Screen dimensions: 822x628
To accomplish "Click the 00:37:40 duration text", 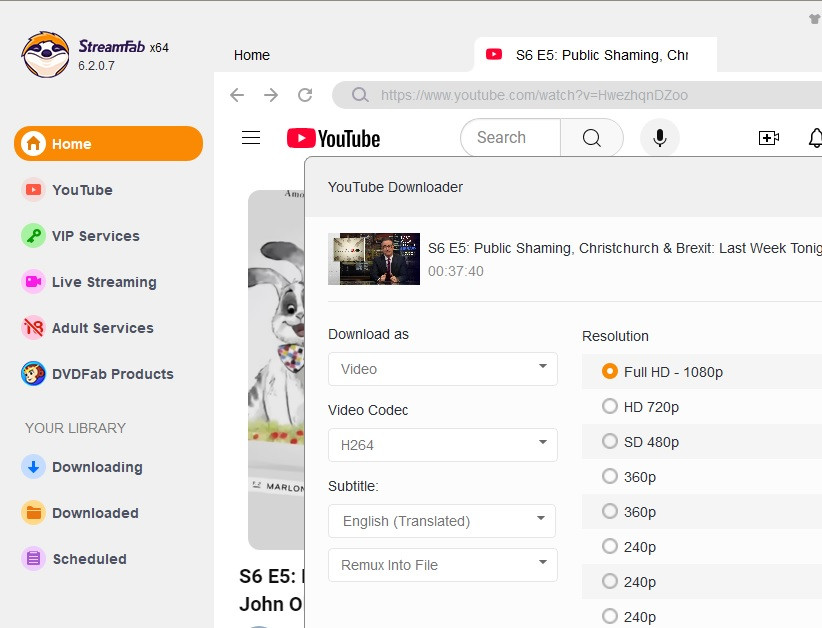I will click(456, 271).
